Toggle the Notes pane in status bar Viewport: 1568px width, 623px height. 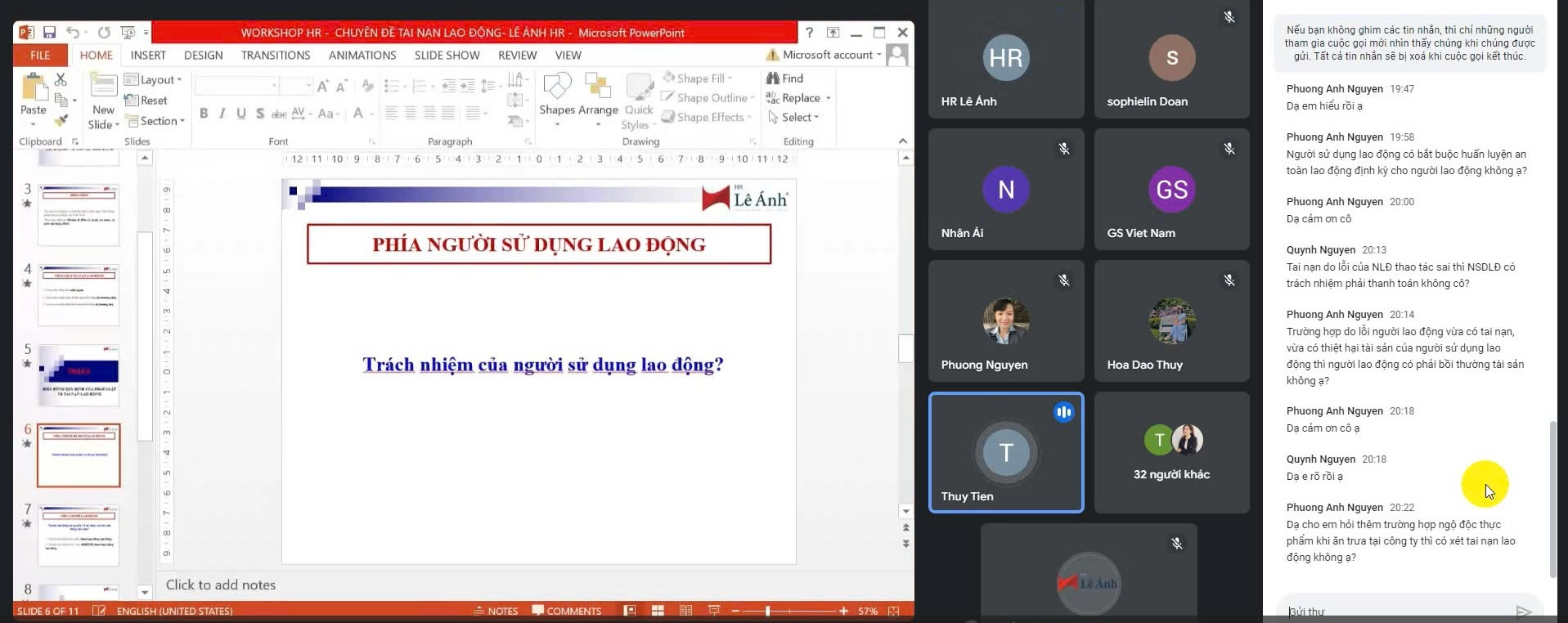[495, 611]
